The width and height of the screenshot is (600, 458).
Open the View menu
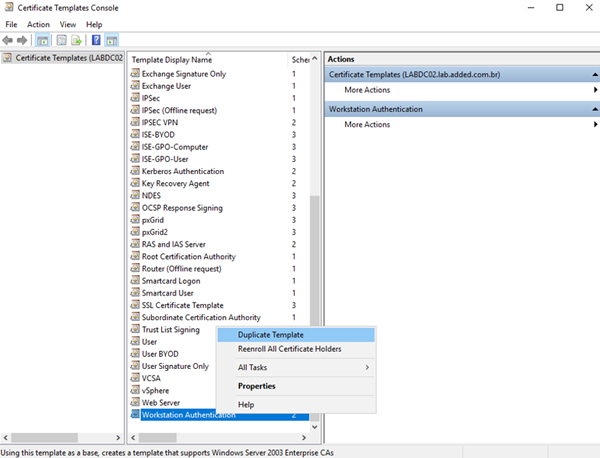67,24
